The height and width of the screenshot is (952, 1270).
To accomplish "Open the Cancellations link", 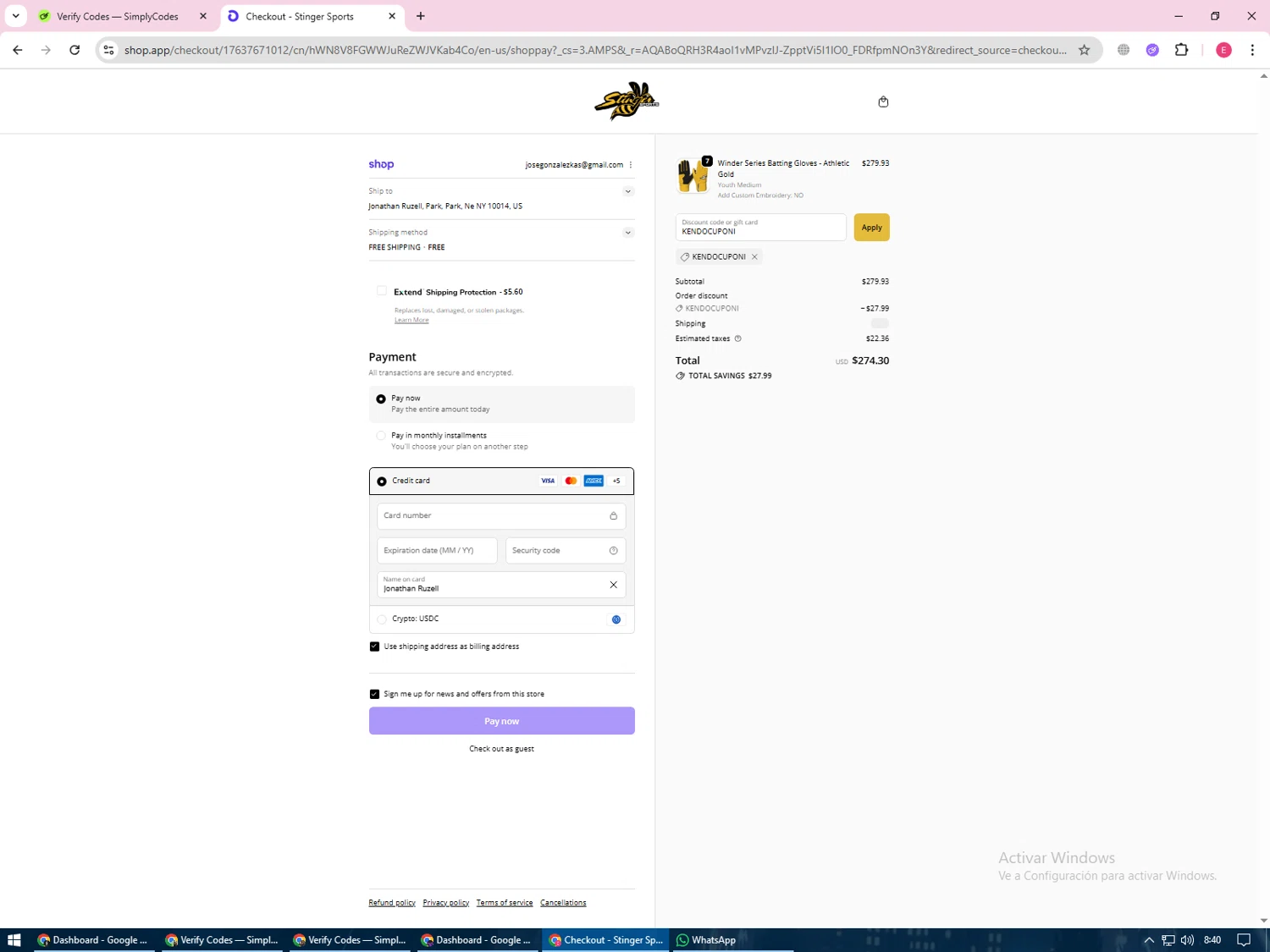I will (563, 903).
